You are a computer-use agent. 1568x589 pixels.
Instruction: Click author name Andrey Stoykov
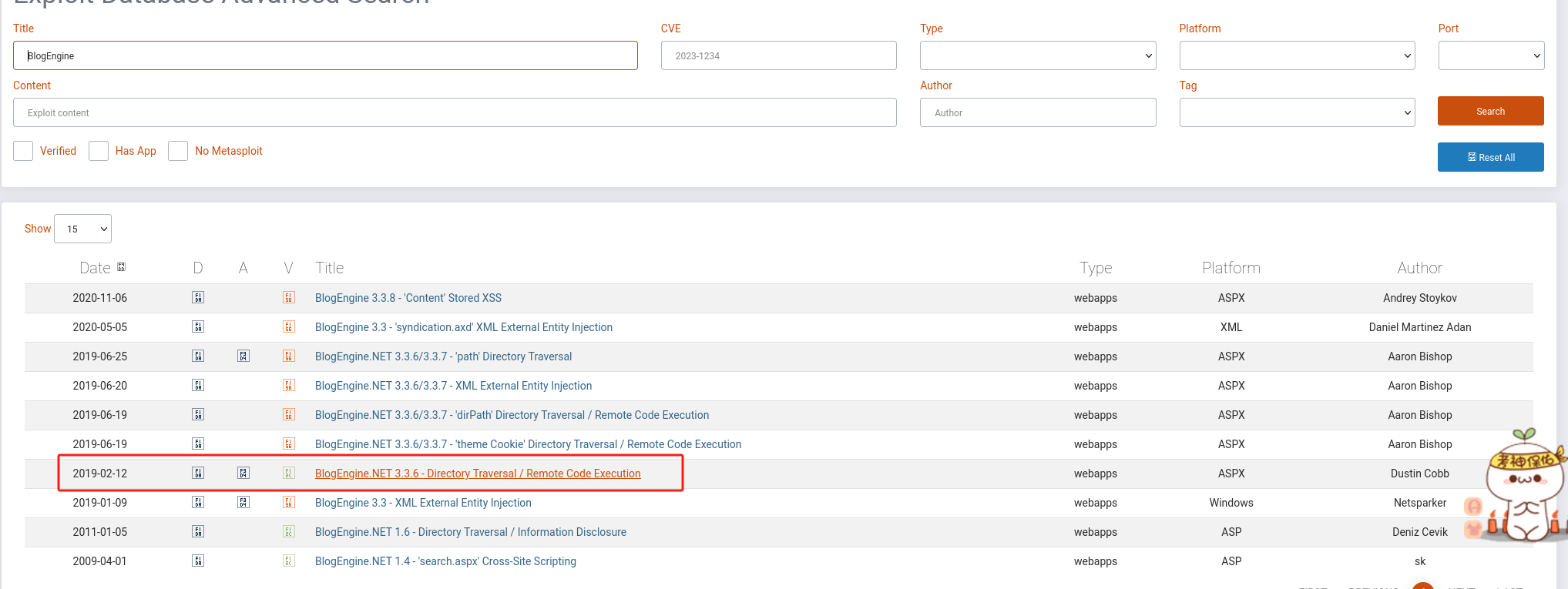click(1420, 298)
